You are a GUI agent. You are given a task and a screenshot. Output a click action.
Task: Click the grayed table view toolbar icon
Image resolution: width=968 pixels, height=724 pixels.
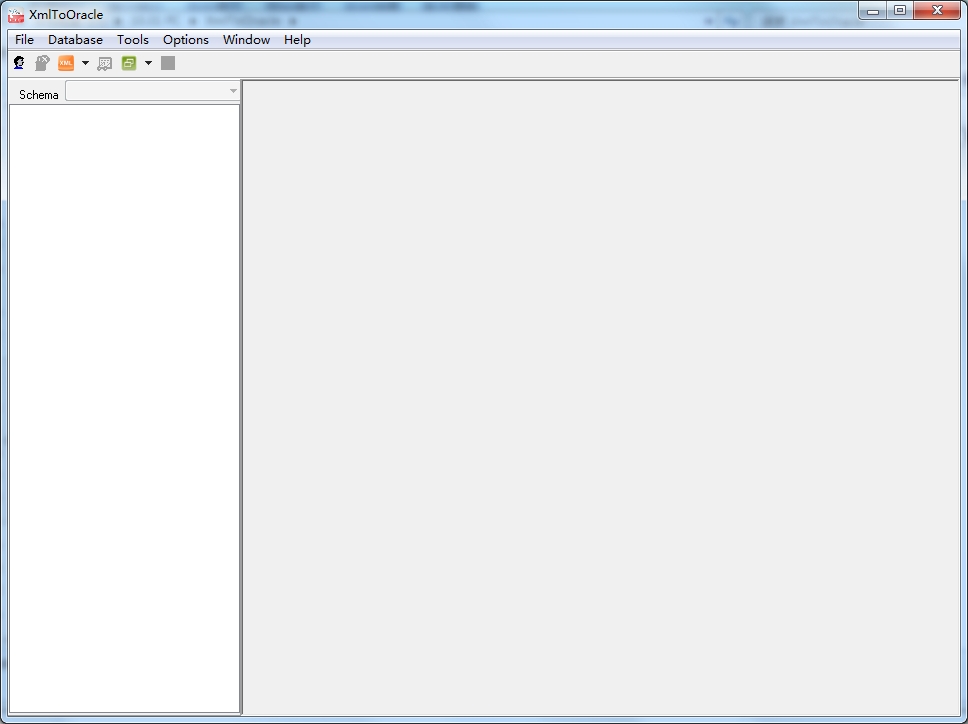(x=105, y=63)
